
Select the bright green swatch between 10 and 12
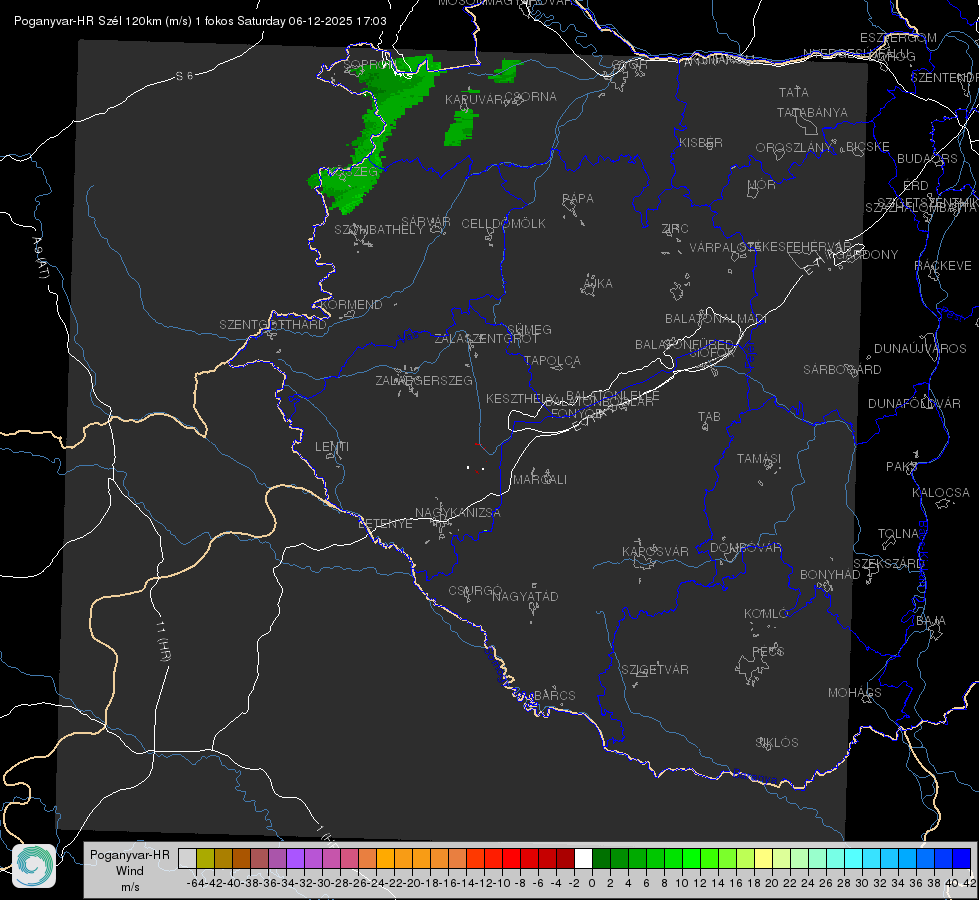click(x=691, y=858)
